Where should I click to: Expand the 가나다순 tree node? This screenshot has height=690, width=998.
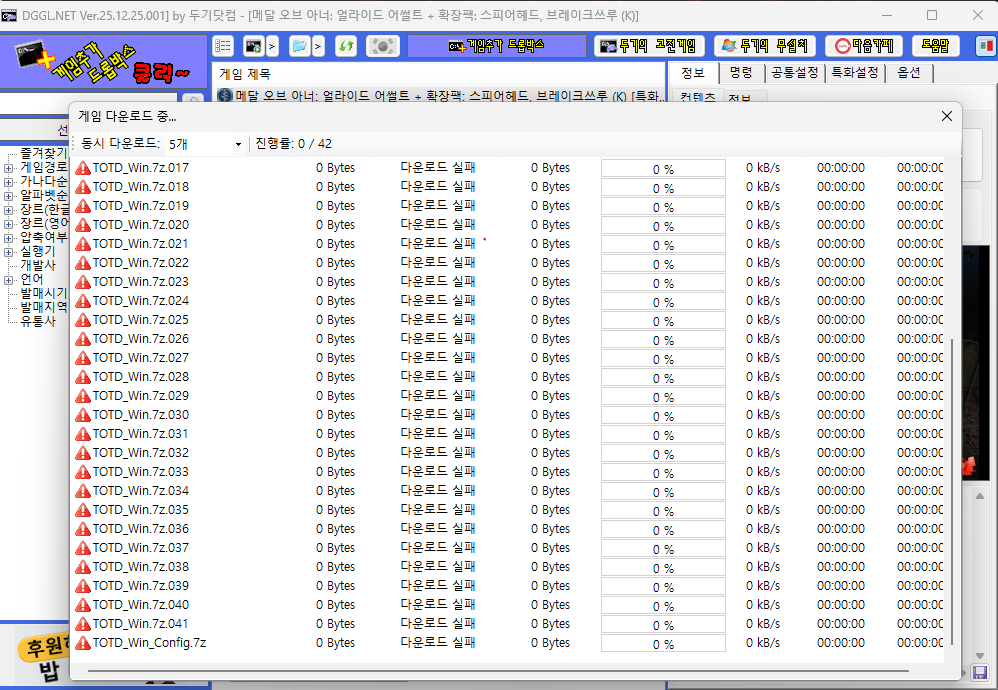point(8,182)
